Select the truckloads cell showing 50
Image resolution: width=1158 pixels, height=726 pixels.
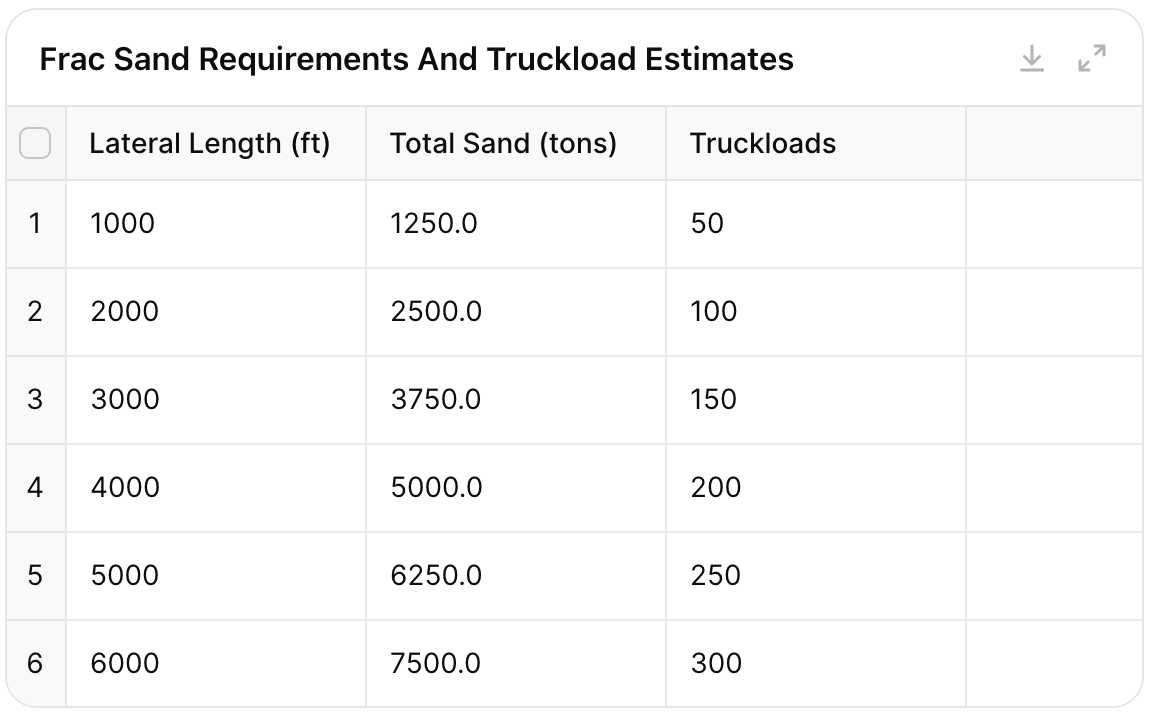click(707, 223)
